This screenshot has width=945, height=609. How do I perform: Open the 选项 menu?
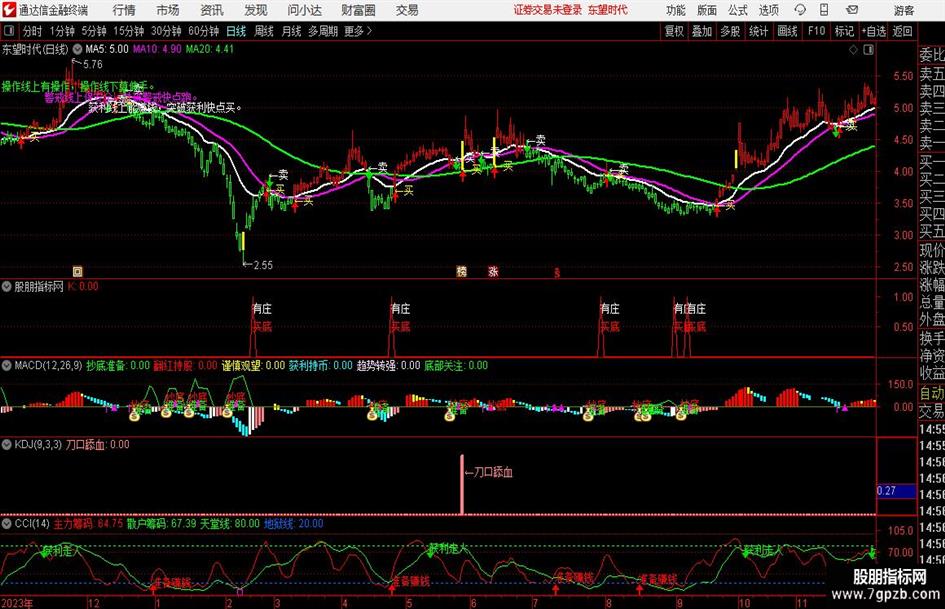(769, 10)
